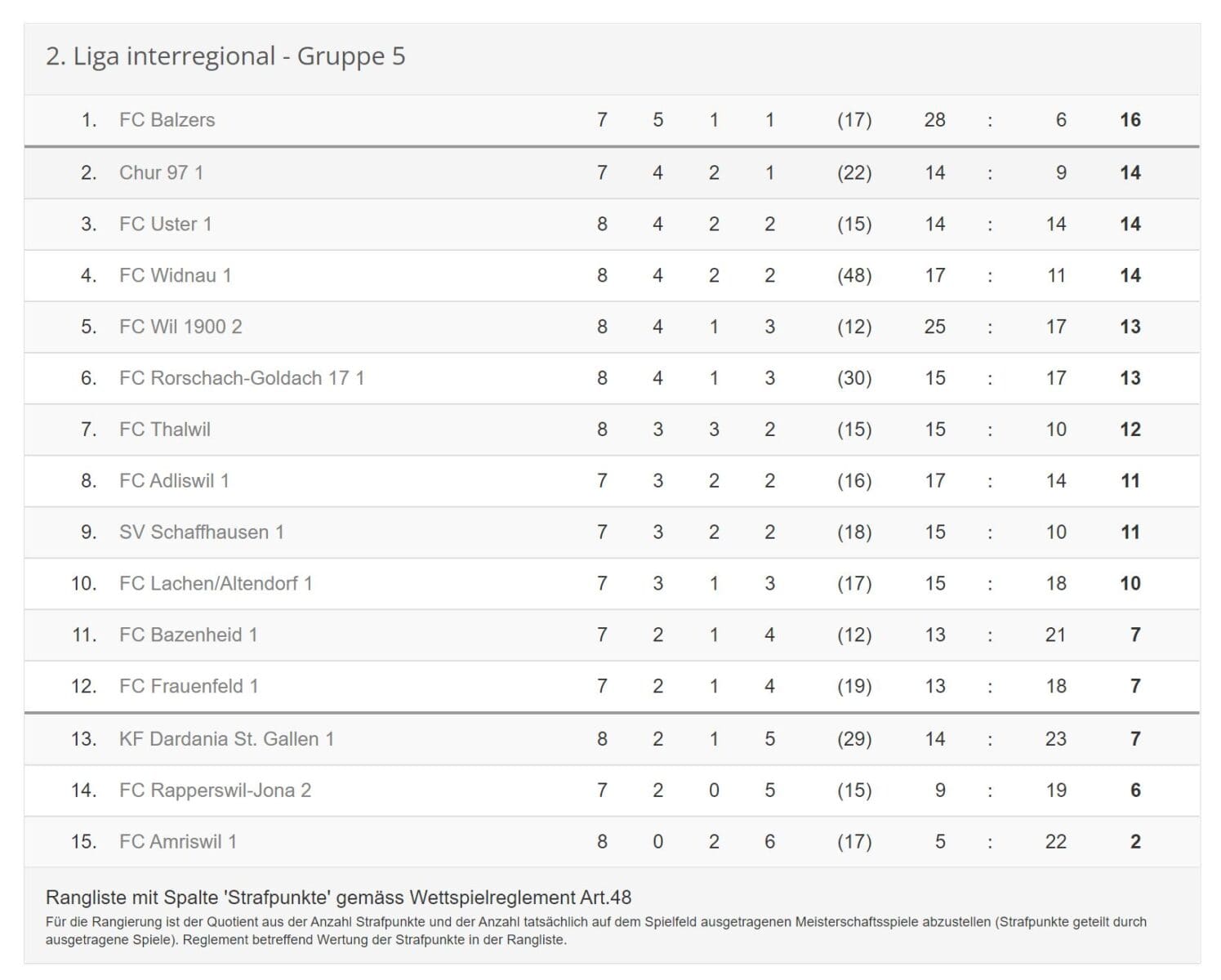
Task: Click FC Adliswil 1 team name
Action: click(174, 481)
